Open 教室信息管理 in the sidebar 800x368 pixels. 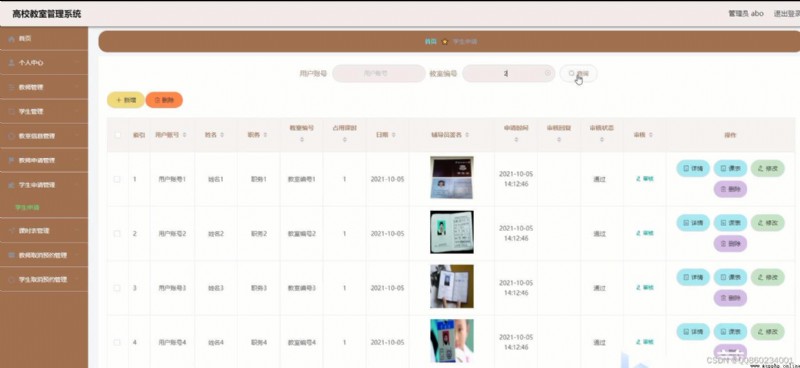click(x=44, y=136)
